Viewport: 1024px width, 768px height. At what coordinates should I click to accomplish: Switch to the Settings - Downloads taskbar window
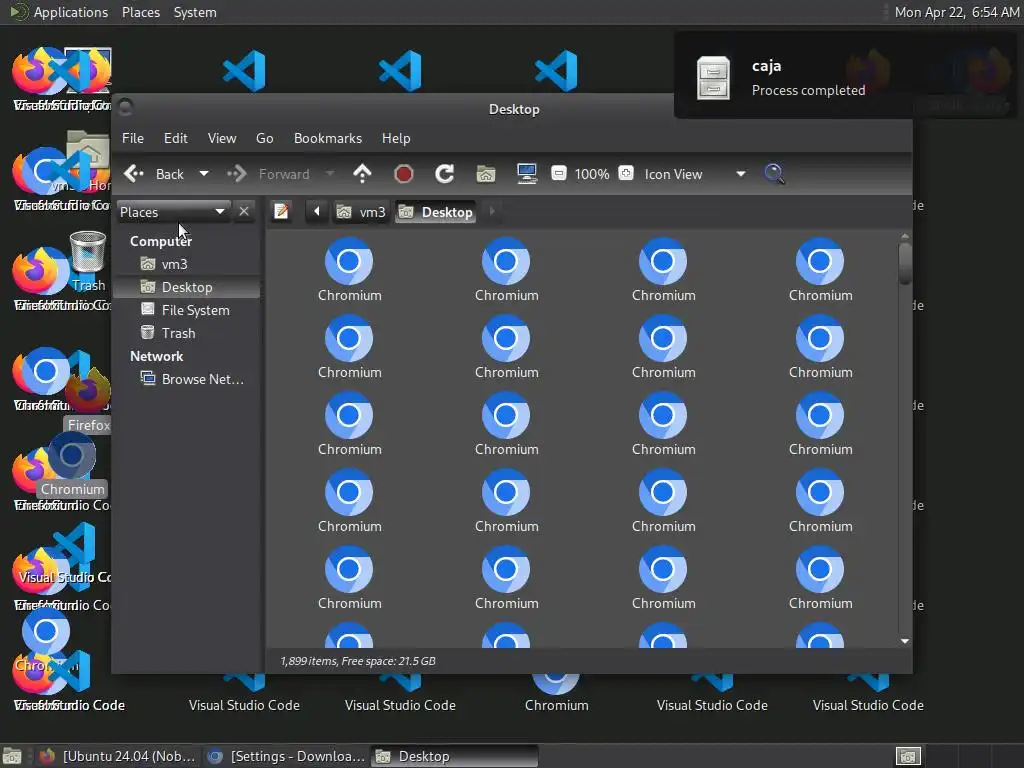coord(286,756)
